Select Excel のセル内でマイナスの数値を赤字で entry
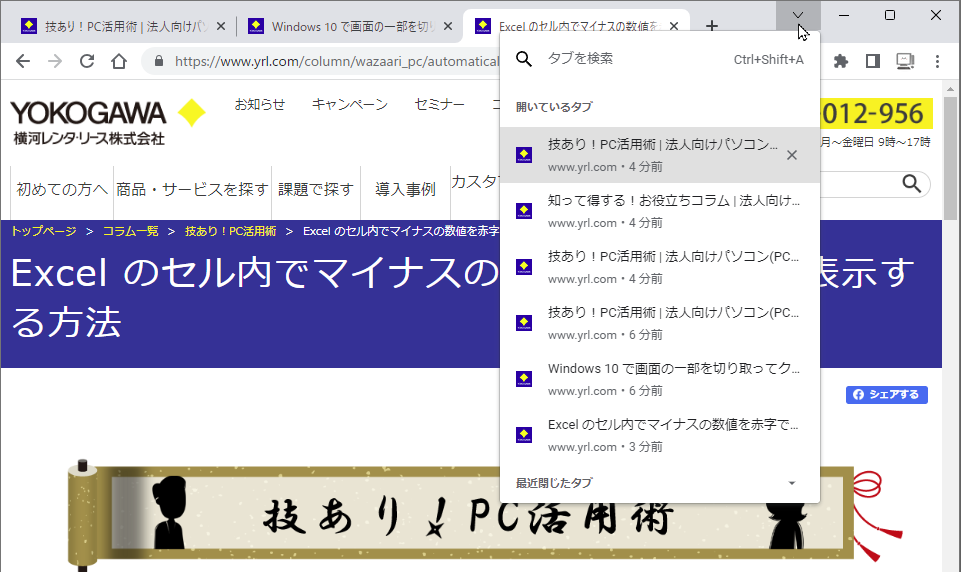The image size is (961, 572). 659,435
